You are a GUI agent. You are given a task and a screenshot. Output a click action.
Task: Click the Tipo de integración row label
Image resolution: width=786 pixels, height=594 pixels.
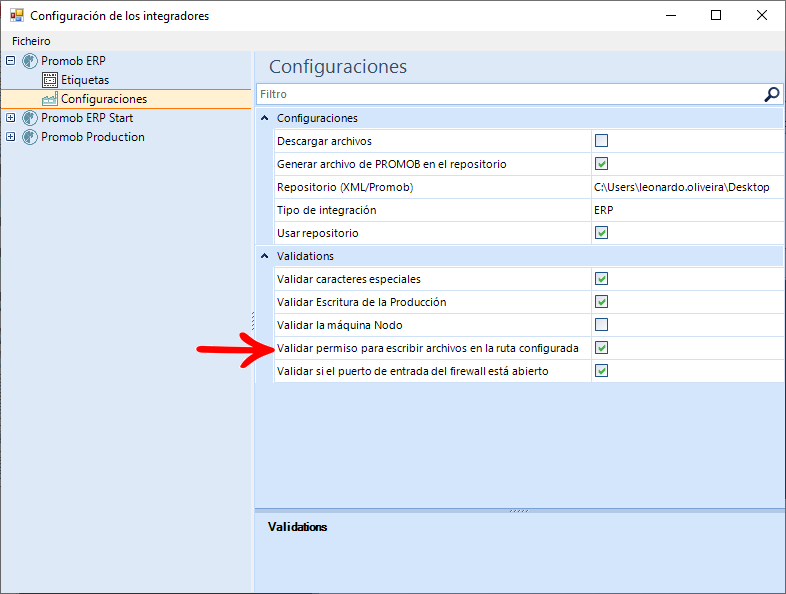[x=326, y=210]
